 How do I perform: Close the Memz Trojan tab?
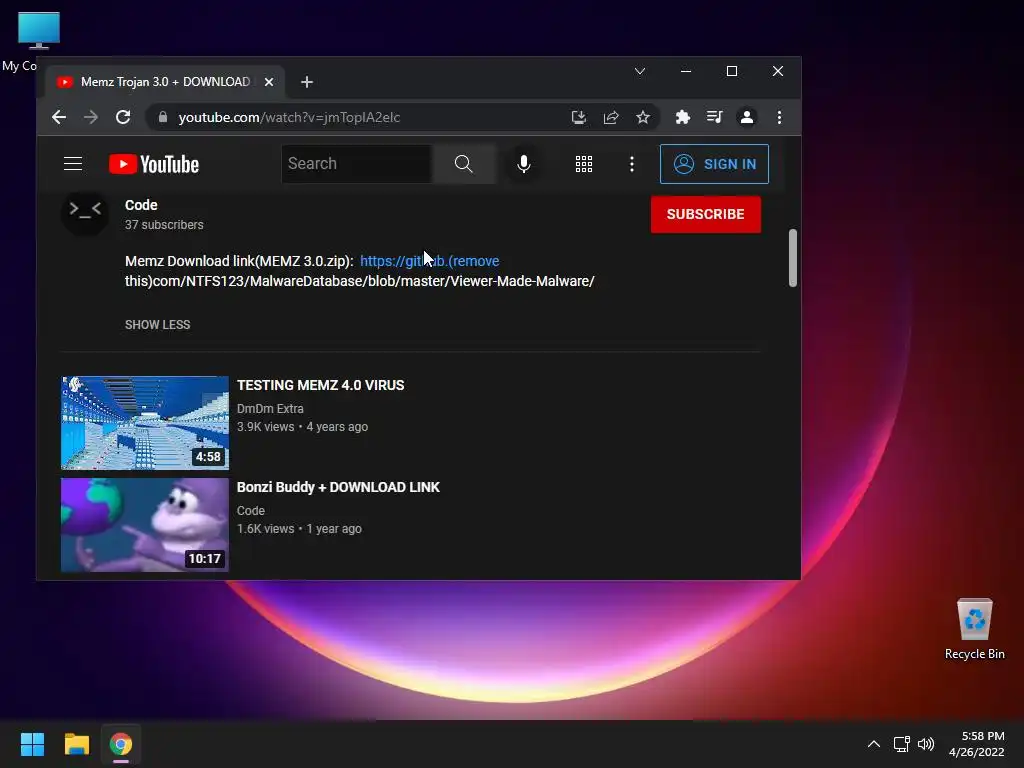tap(269, 82)
